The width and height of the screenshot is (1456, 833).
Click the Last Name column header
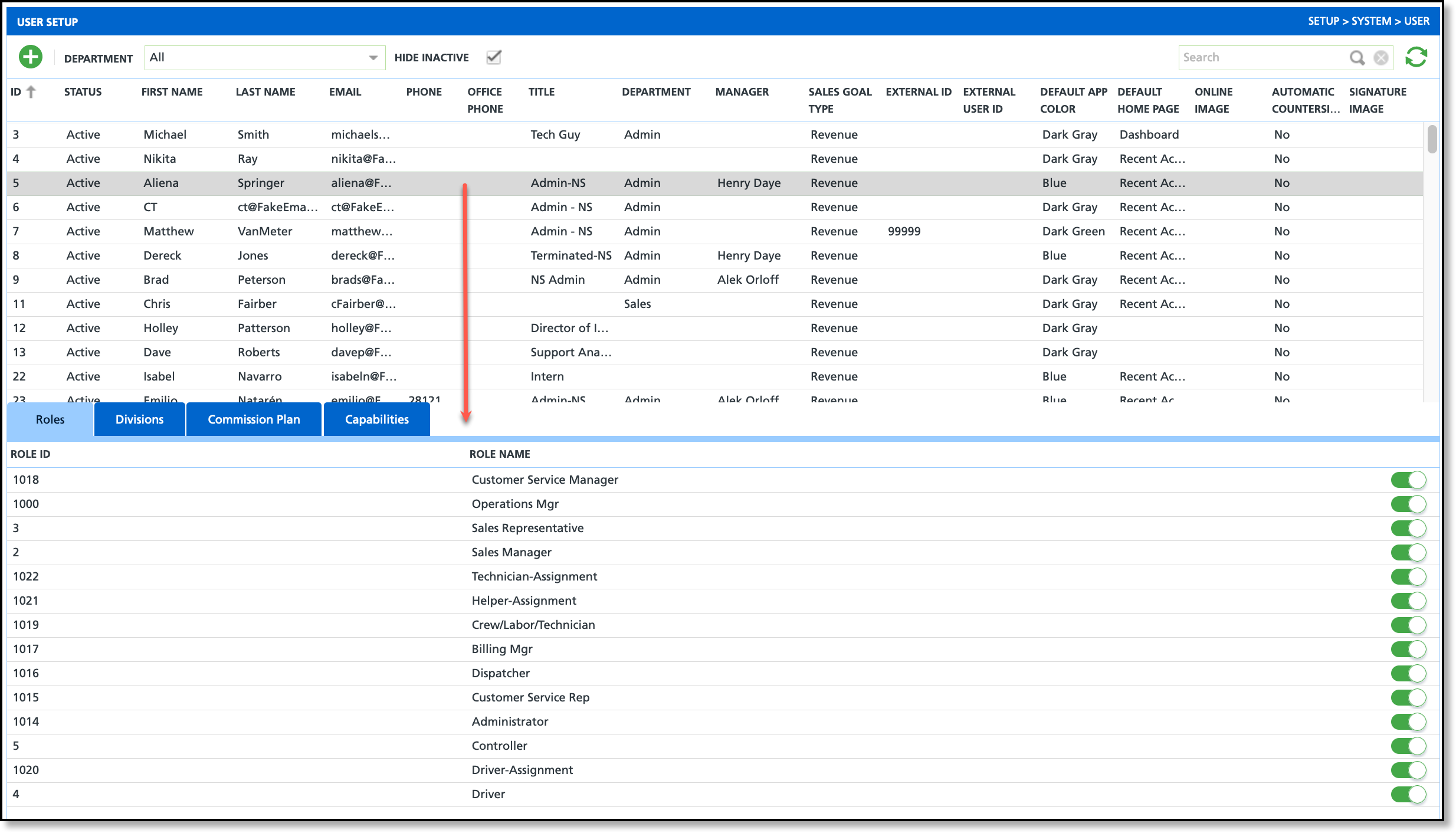tap(265, 92)
